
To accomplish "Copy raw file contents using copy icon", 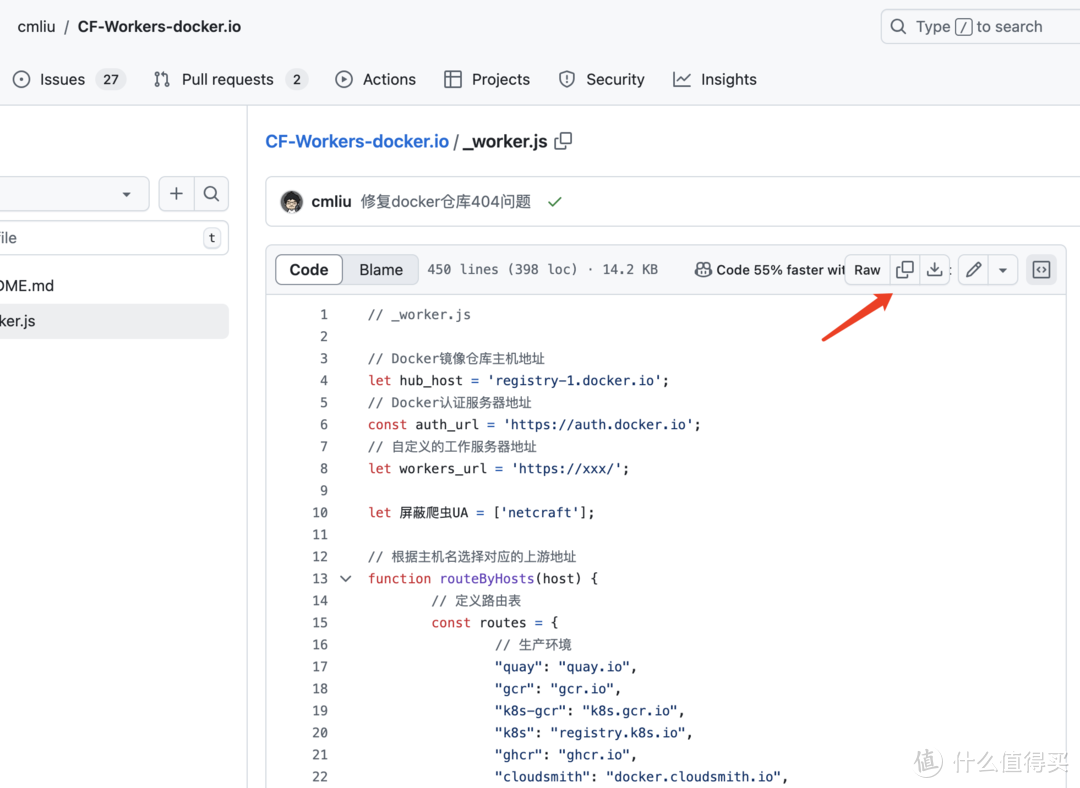I will pos(904,269).
